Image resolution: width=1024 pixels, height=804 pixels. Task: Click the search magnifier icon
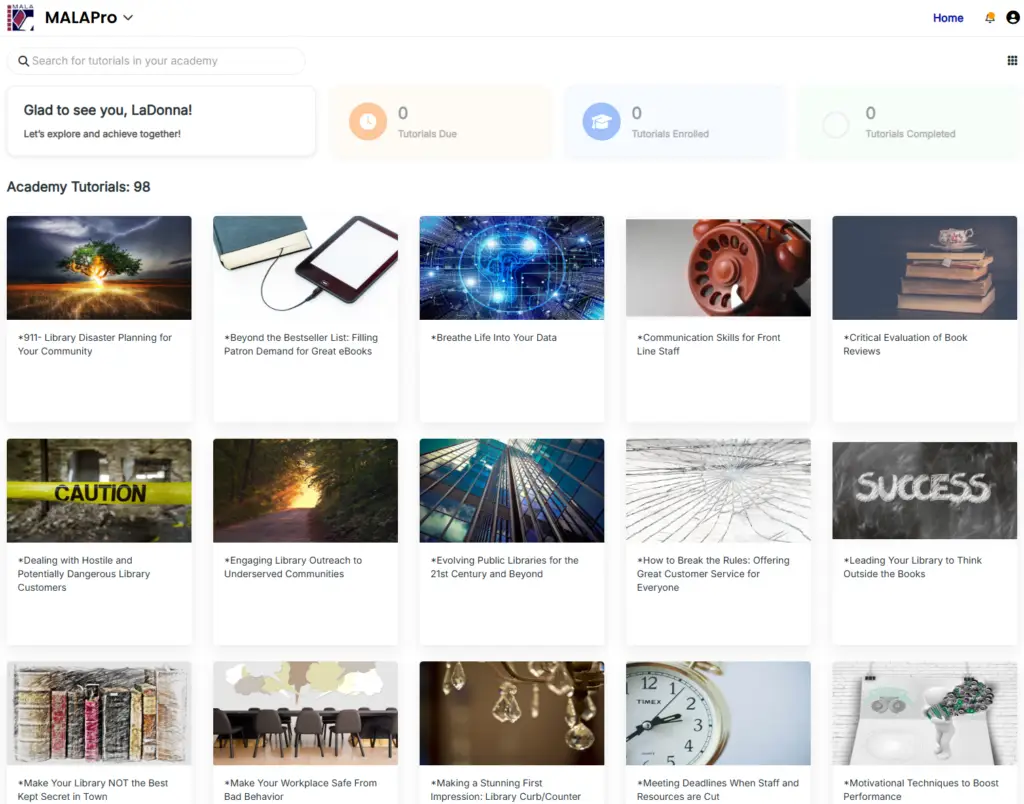coord(23,61)
